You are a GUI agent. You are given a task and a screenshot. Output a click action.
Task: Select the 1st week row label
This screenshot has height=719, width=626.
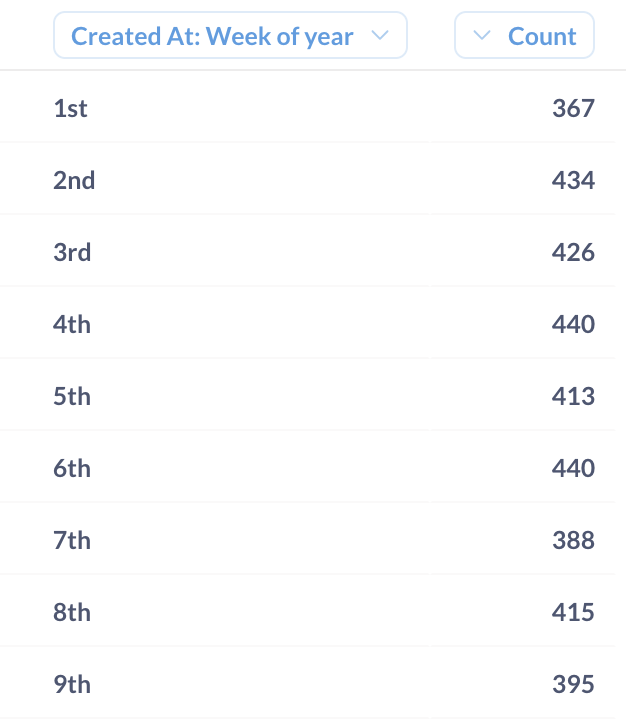coord(70,108)
